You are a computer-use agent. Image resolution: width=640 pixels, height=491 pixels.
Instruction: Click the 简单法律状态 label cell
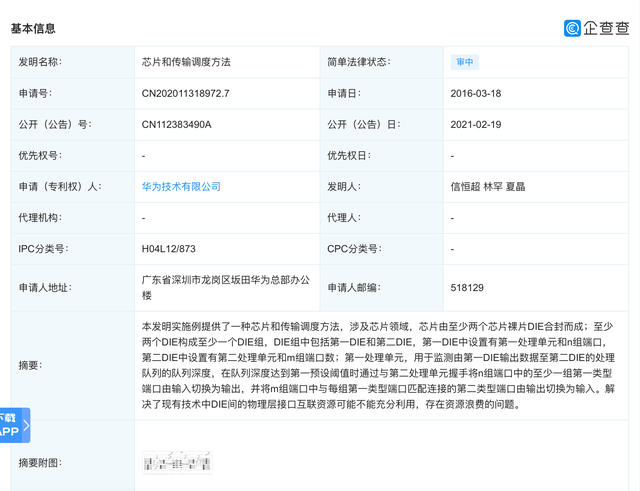click(x=382, y=62)
